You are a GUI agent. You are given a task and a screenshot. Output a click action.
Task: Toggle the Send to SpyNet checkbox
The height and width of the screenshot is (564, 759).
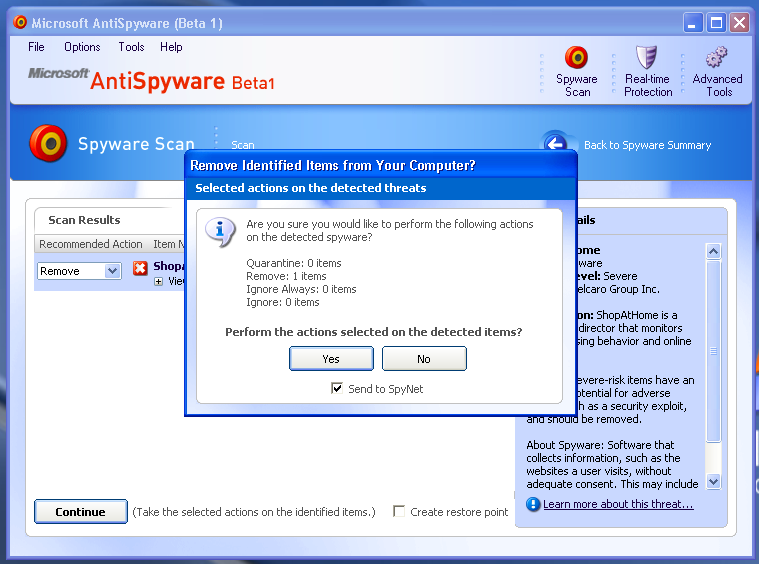pyautogui.click(x=337, y=388)
